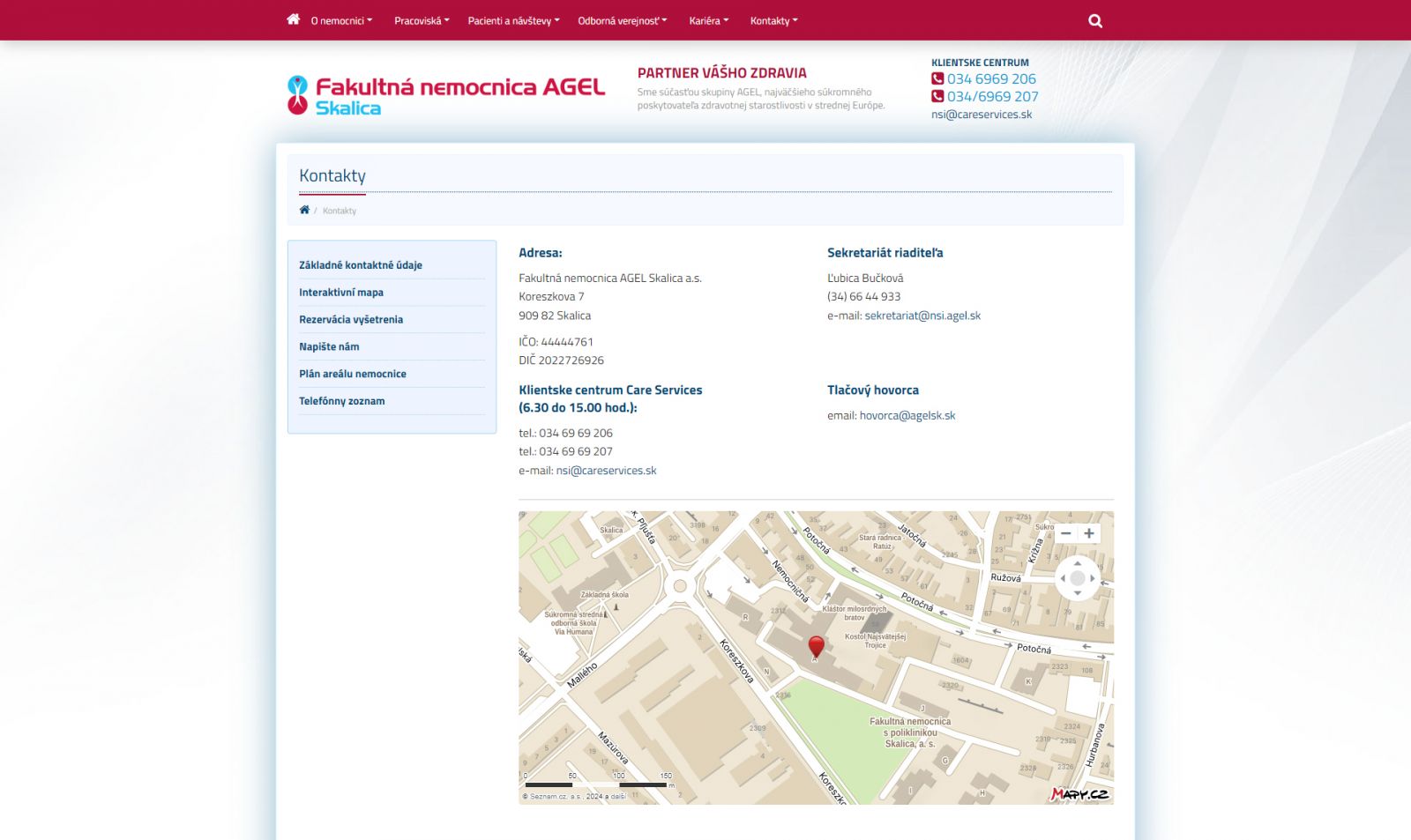The width and height of the screenshot is (1411, 840).
Task: Click the Mapy.cz logo on map
Action: coord(1079,794)
